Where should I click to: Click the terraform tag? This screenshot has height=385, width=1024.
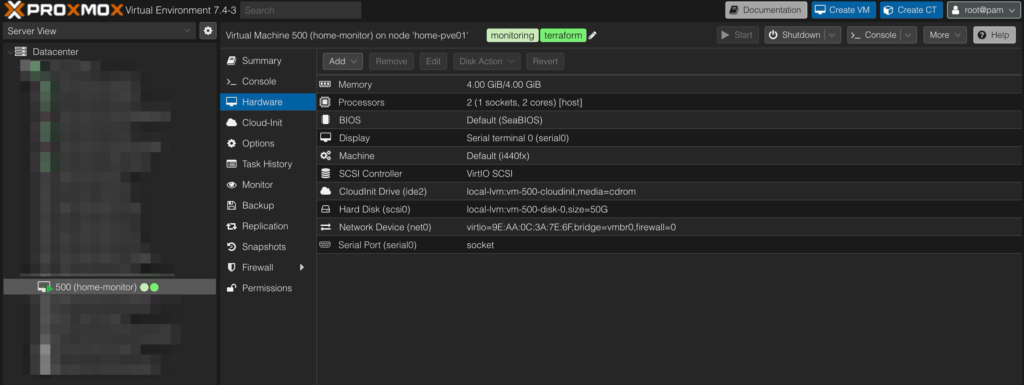tap(563, 35)
